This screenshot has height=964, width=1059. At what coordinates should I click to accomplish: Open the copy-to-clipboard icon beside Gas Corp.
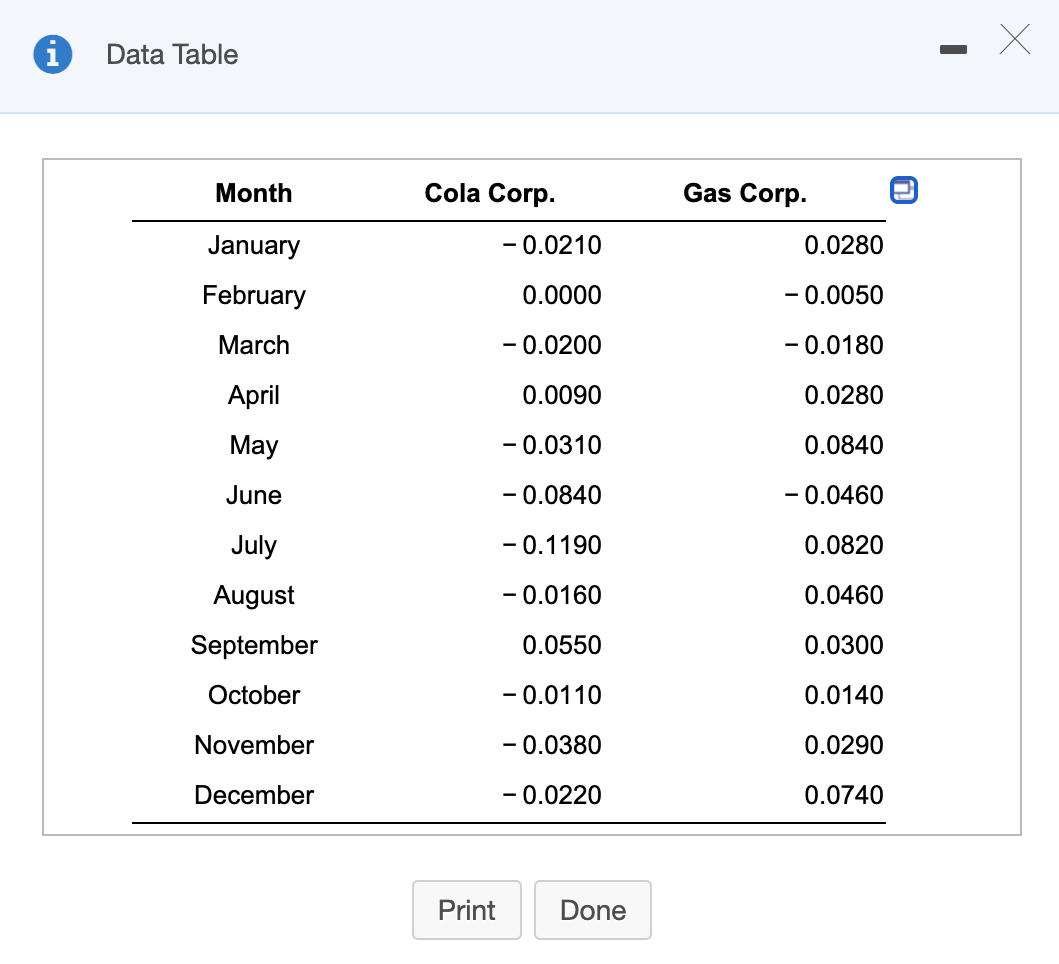903,190
